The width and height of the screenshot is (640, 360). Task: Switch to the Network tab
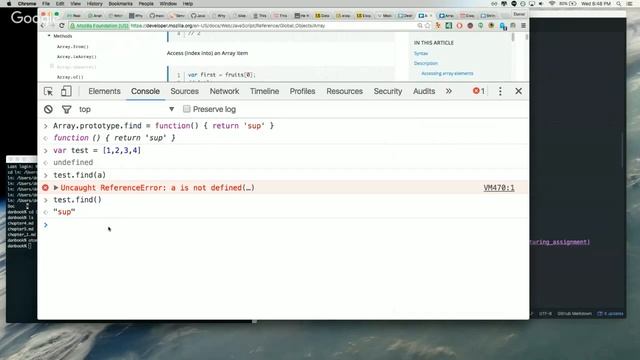pyautogui.click(x=224, y=91)
